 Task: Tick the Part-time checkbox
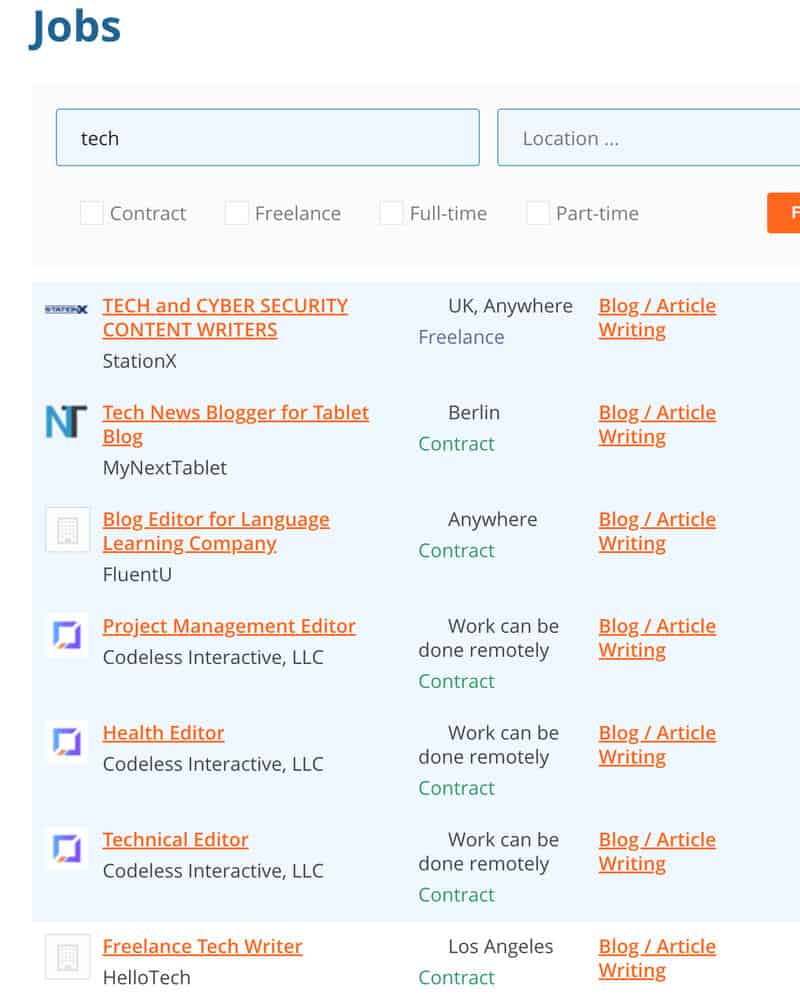[538, 213]
